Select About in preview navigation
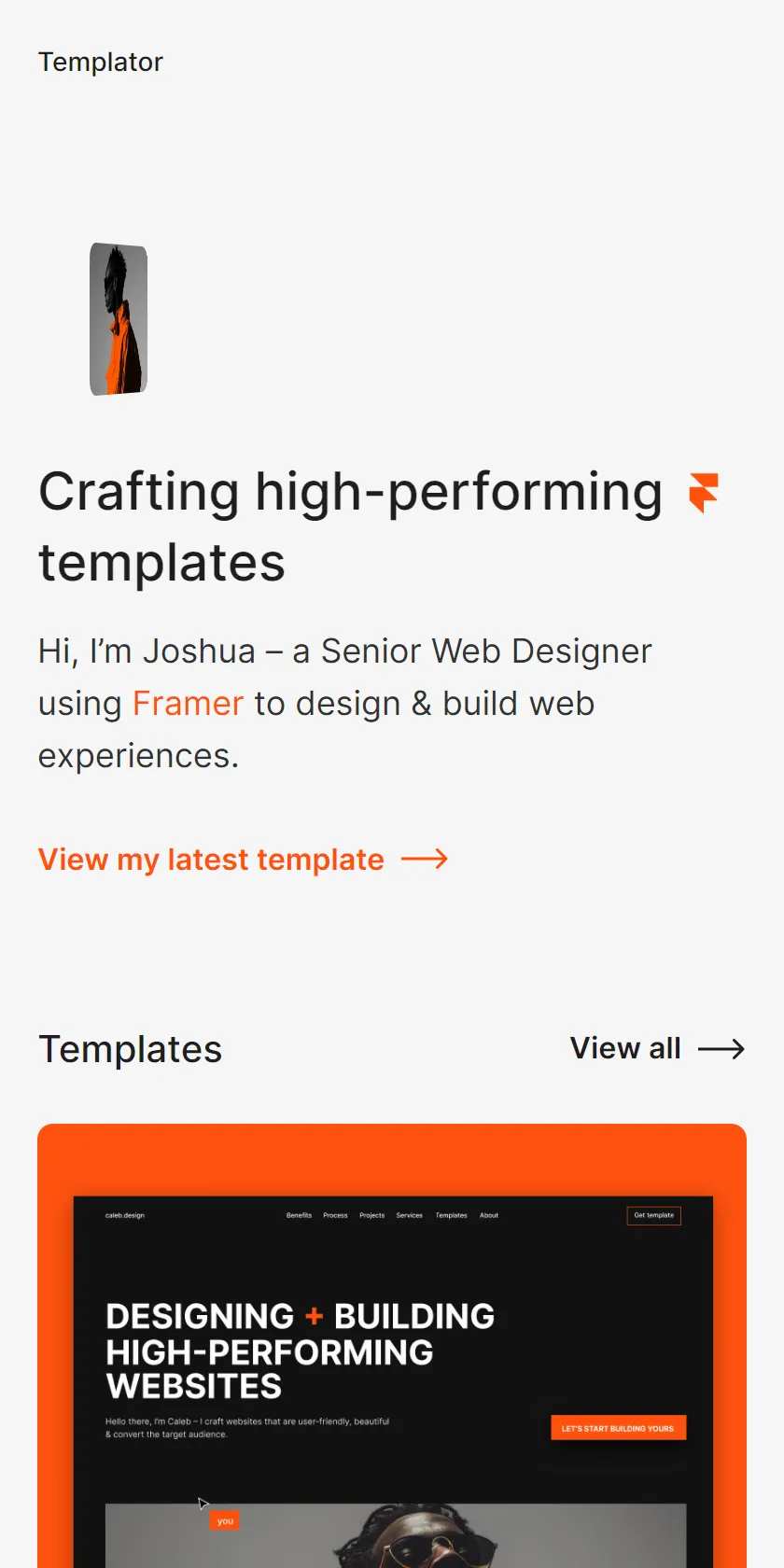Viewport: 784px width, 1568px height. (x=489, y=1215)
